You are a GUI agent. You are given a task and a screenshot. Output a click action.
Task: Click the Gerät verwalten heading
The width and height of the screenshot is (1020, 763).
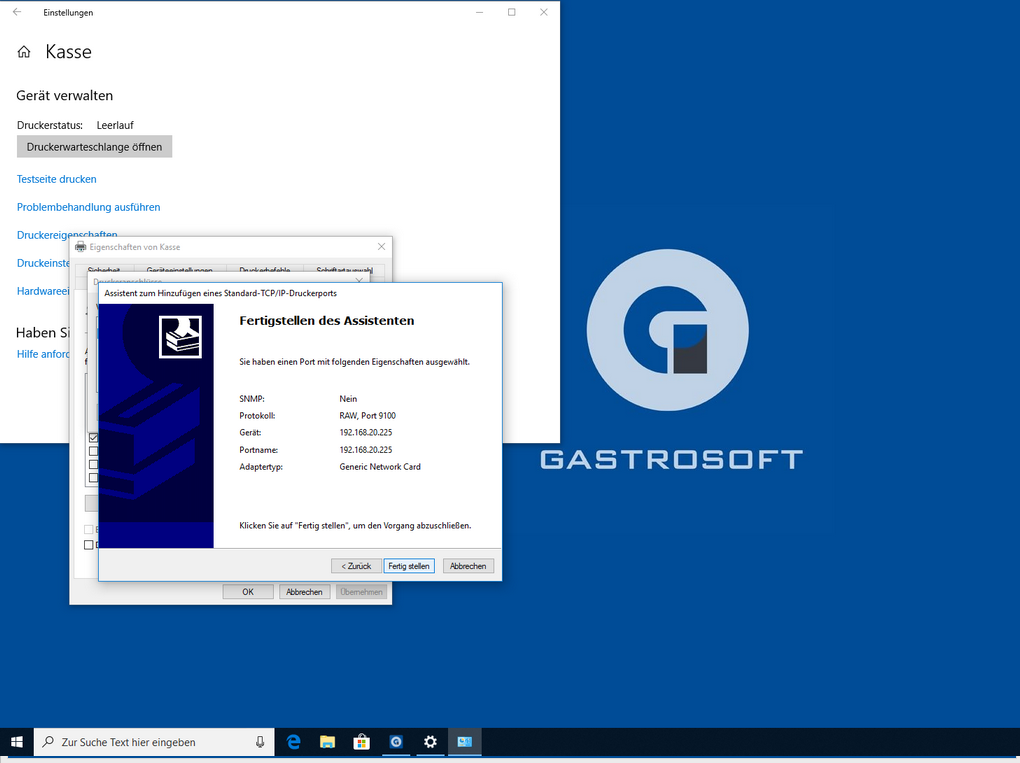point(64,96)
